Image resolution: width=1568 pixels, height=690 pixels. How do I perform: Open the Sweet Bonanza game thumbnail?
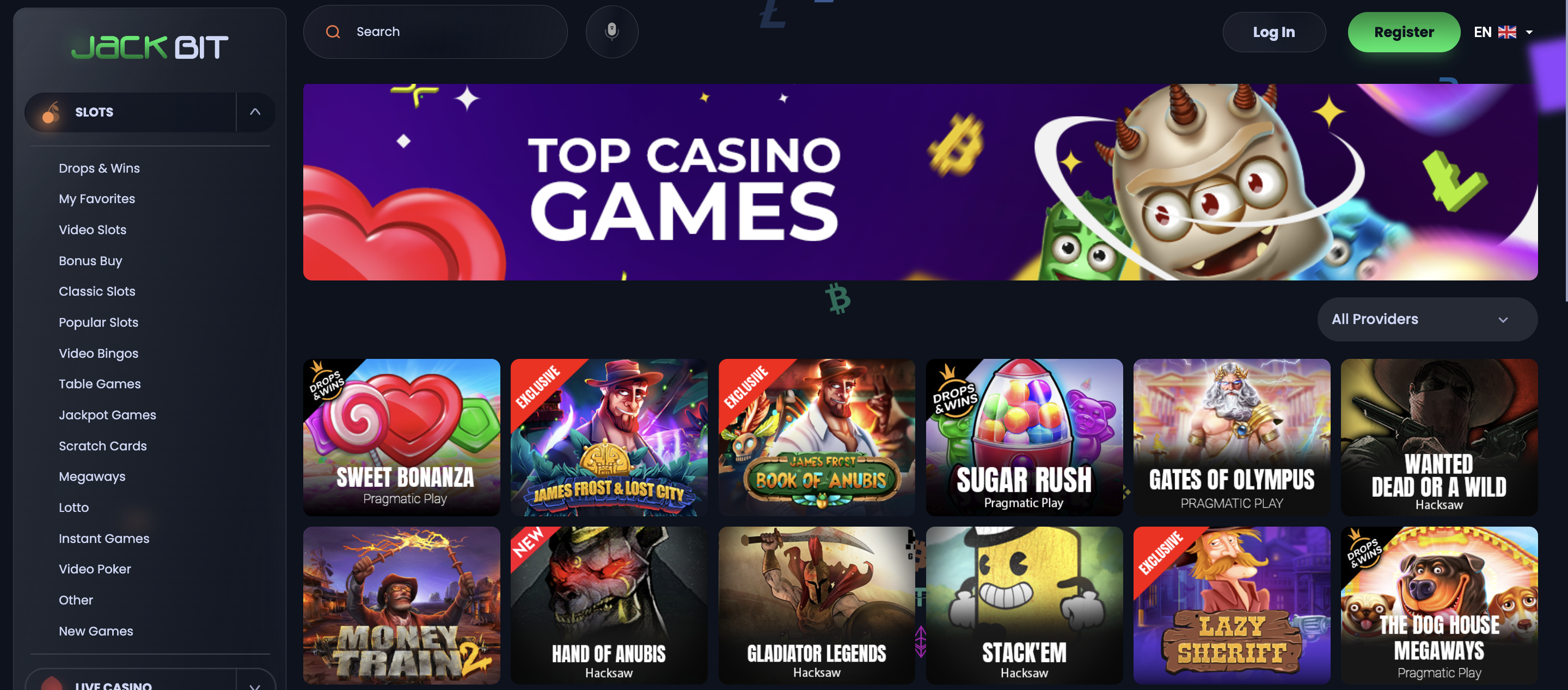point(402,437)
